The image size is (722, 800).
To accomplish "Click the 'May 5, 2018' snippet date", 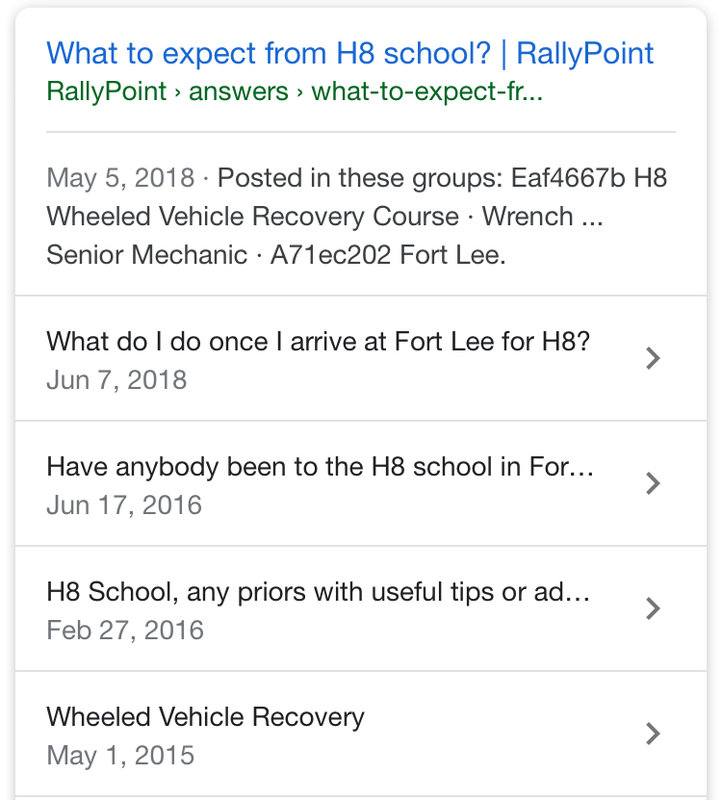I will 120,179.
